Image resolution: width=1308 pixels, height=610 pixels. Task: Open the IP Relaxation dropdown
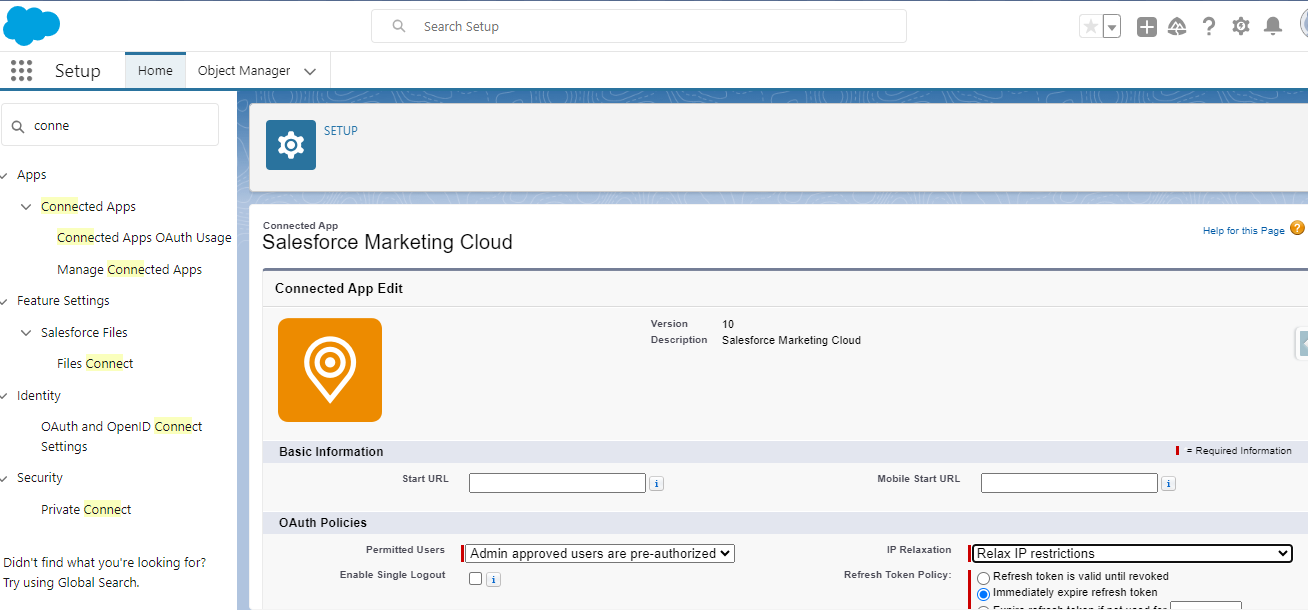[x=1130, y=552]
